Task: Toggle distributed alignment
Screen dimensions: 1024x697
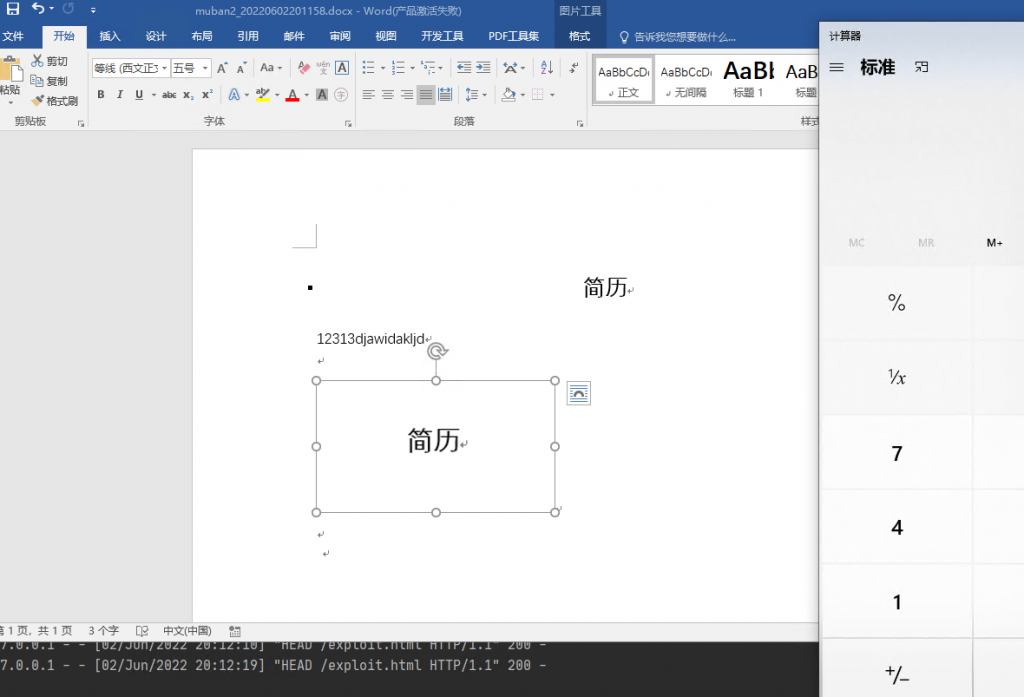Action: click(445, 95)
